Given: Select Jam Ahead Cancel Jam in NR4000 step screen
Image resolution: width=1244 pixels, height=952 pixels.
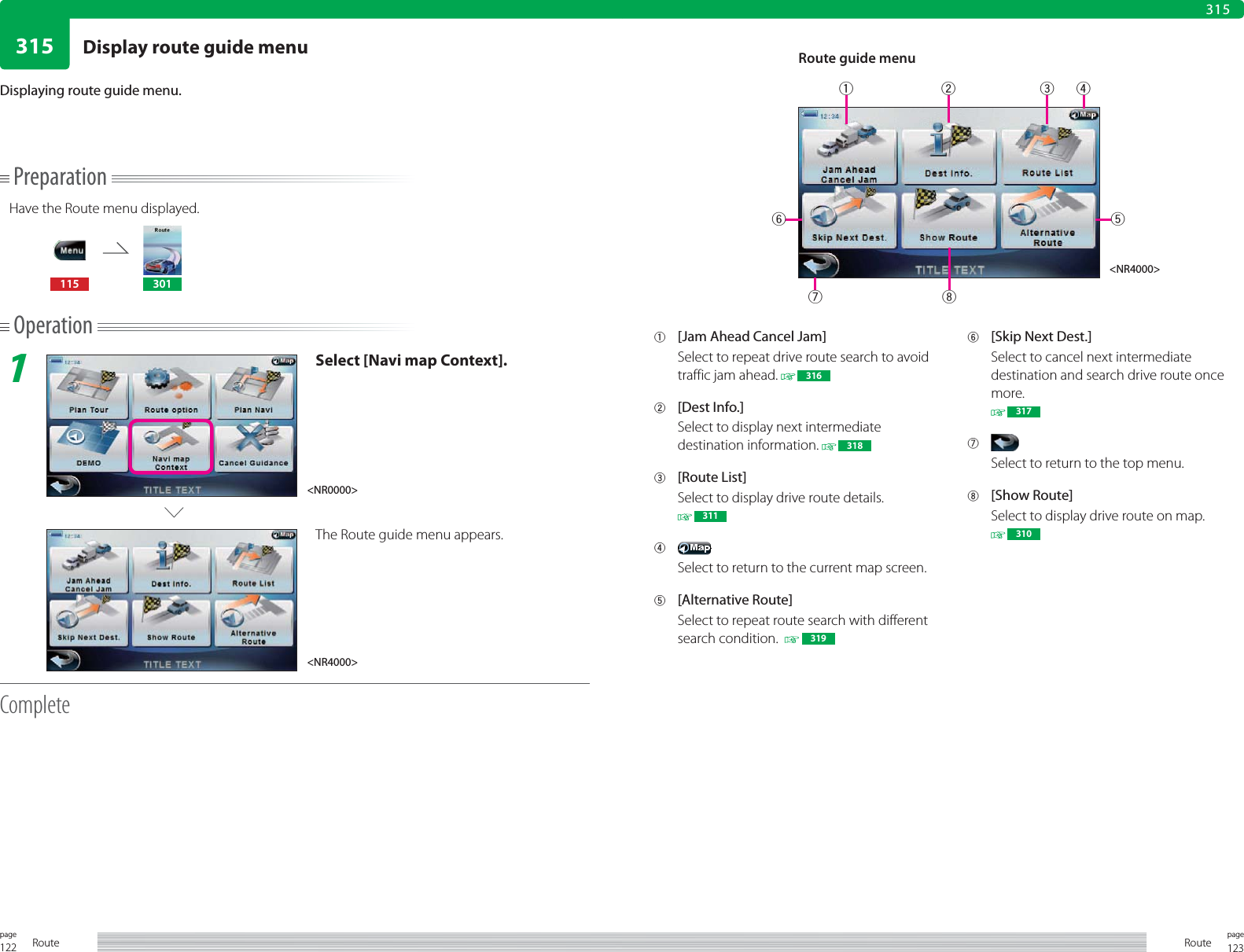Looking at the screenshot, I should tap(88, 567).
